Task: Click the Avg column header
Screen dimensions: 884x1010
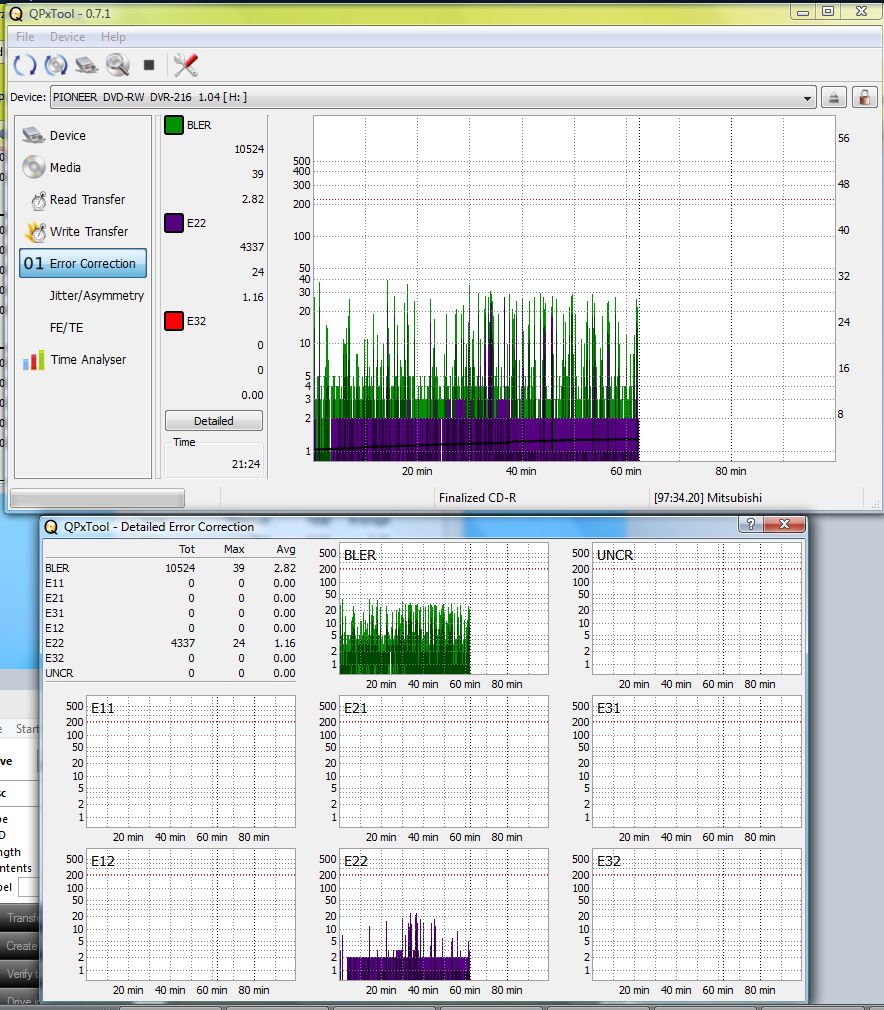Action: (x=286, y=549)
